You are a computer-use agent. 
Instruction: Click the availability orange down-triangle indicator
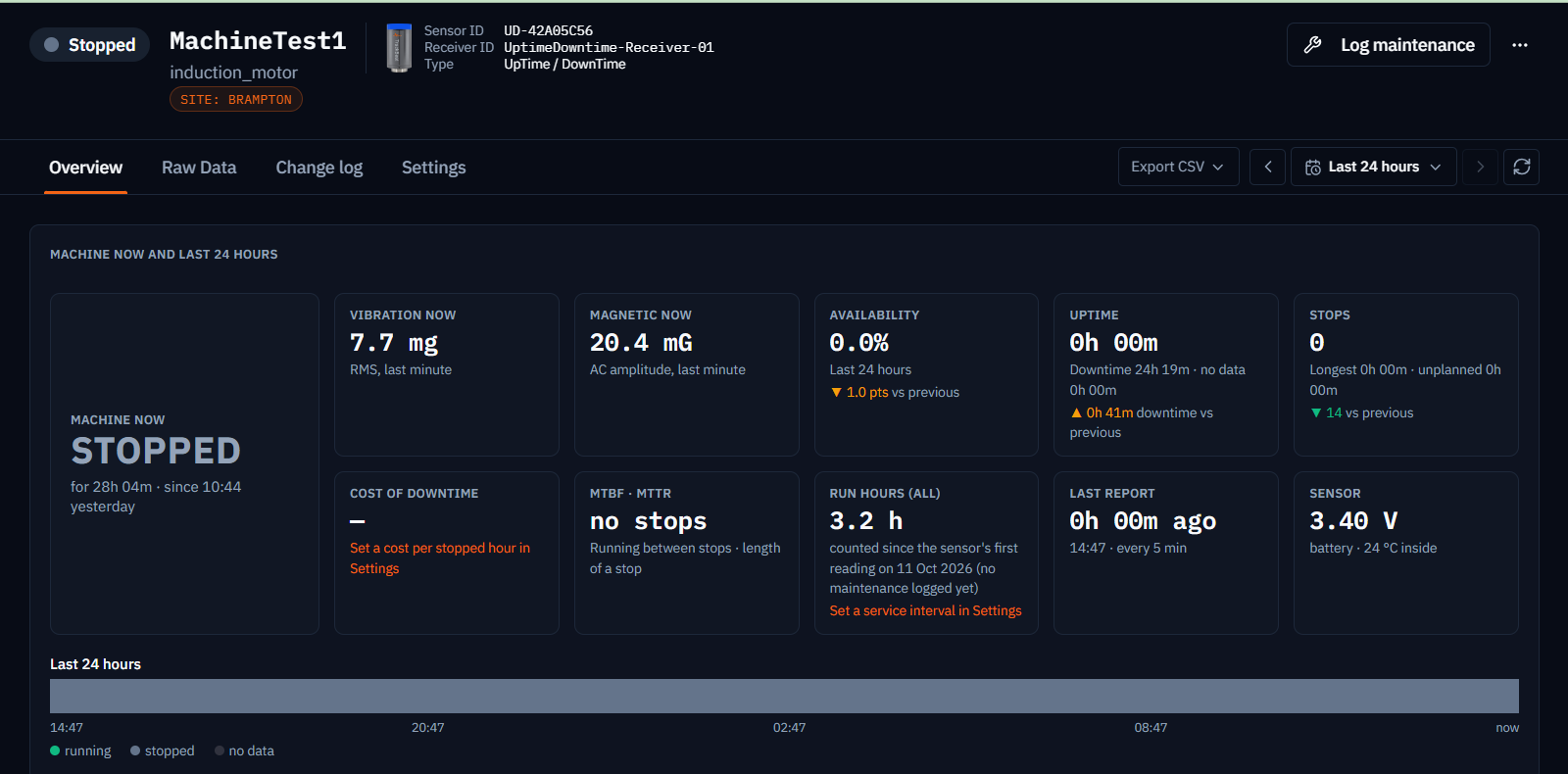coord(836,392)
